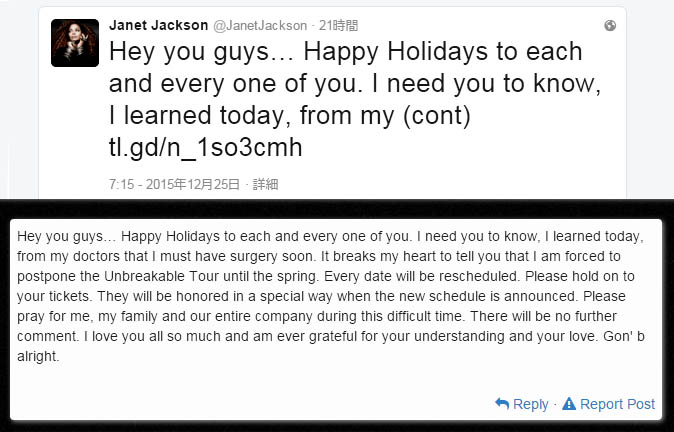Follow the tl.gd/n_1so3cmh link
The width and height of the screenshot is (674, 432).
(205, 147)
